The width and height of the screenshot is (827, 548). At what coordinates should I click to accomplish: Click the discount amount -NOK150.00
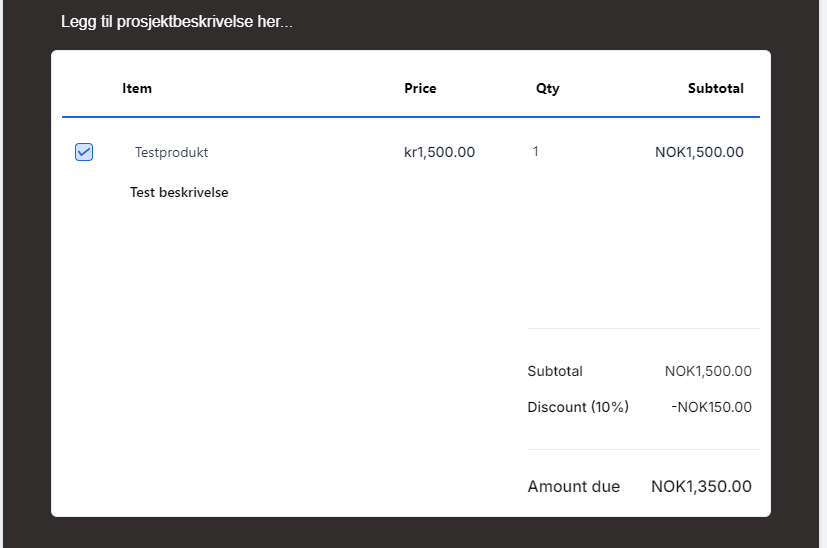pyautogui.click(x=711, y=407)
